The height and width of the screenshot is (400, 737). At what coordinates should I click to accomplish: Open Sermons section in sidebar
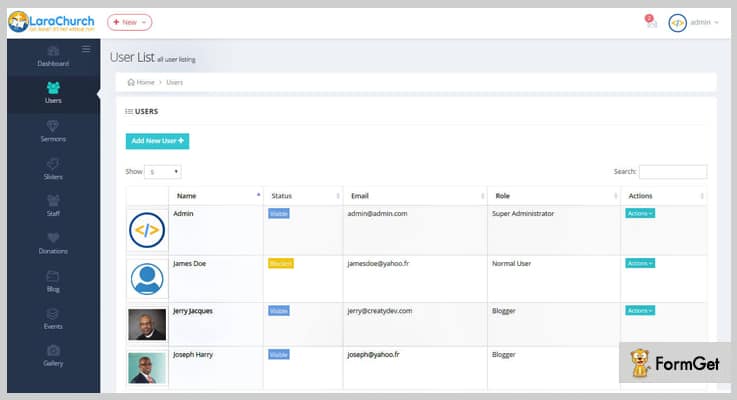(x=53, y=131)
